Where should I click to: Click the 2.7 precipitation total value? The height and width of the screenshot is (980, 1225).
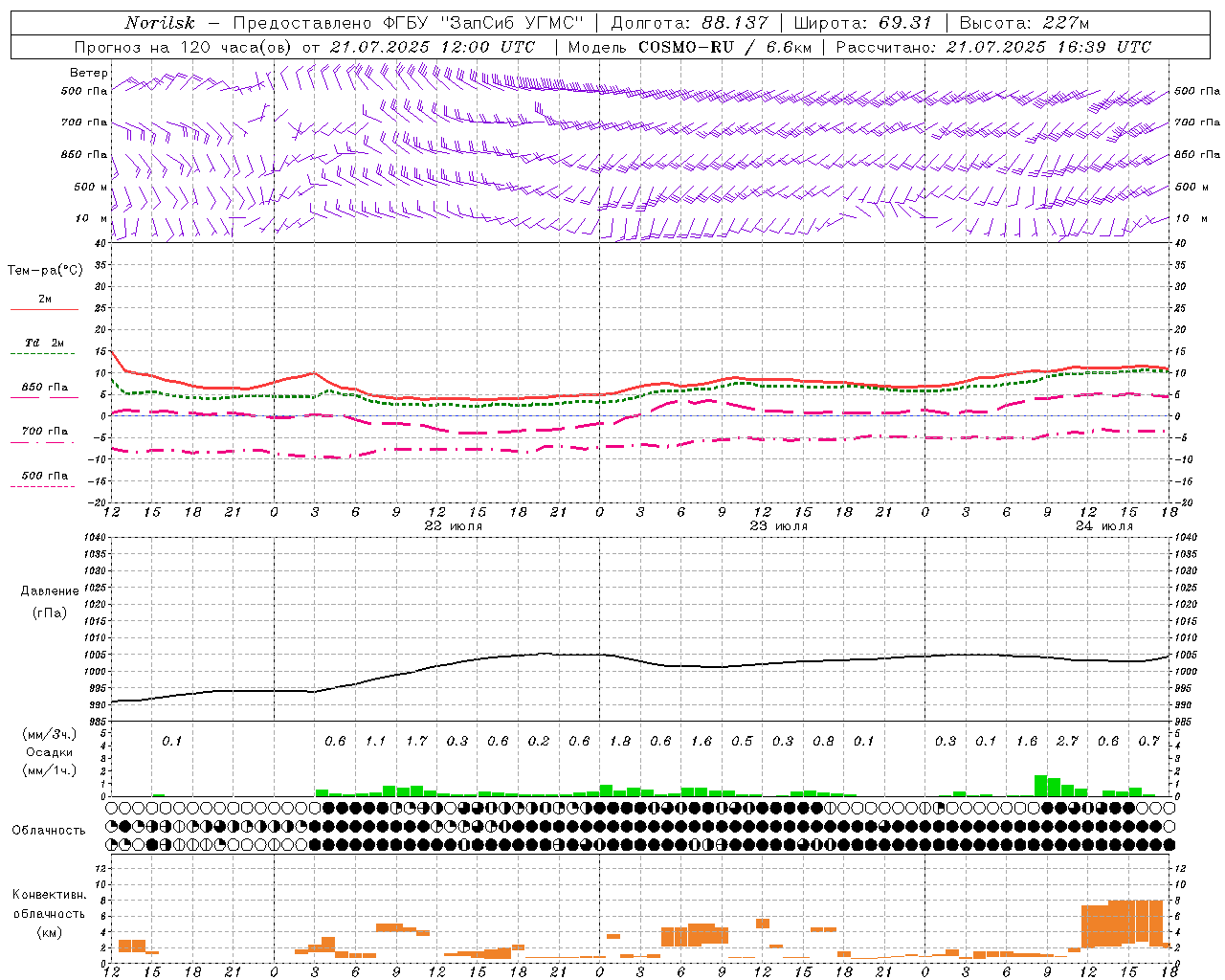coord(1067,742)
